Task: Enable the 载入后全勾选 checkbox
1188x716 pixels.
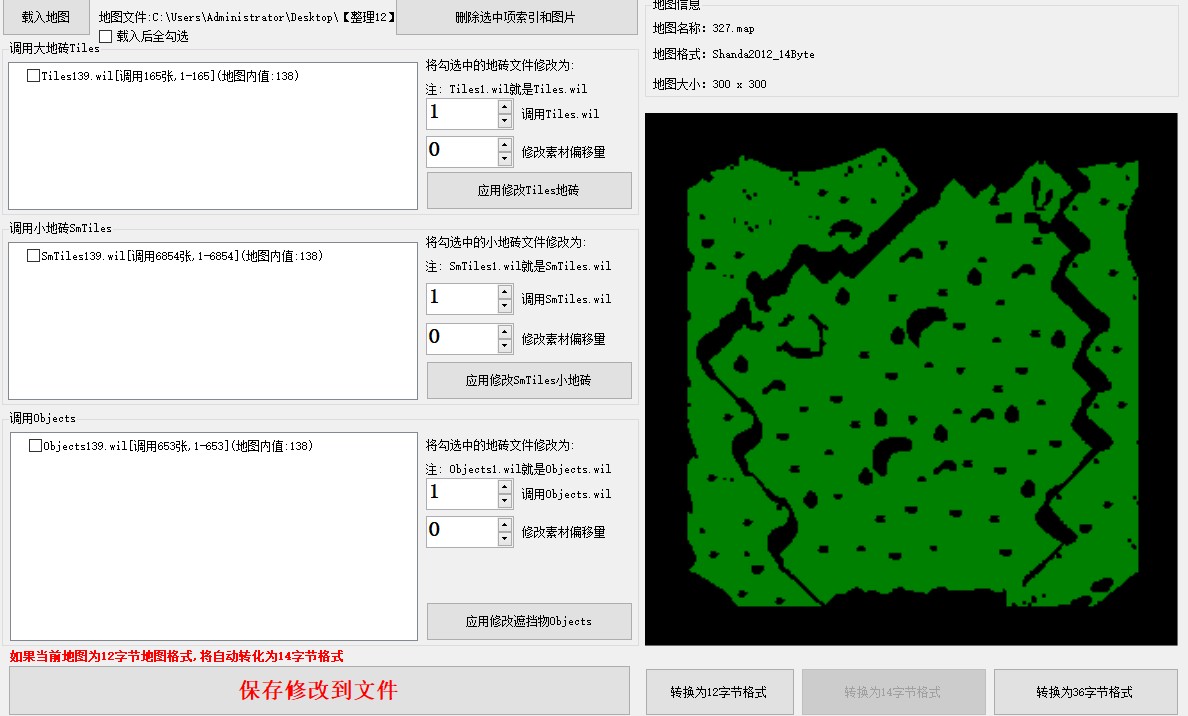Action: (x=106, y=36)
